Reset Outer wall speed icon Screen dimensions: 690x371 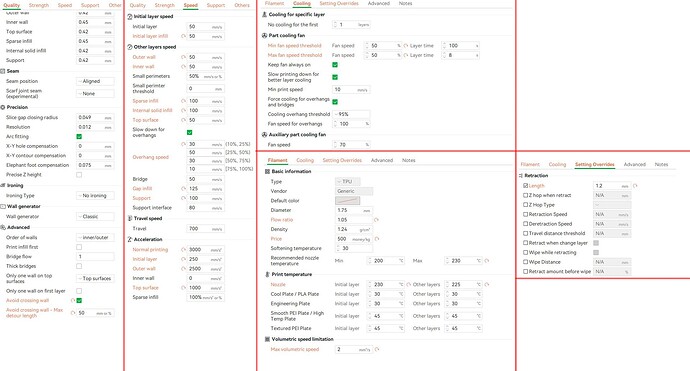(183, 57)
